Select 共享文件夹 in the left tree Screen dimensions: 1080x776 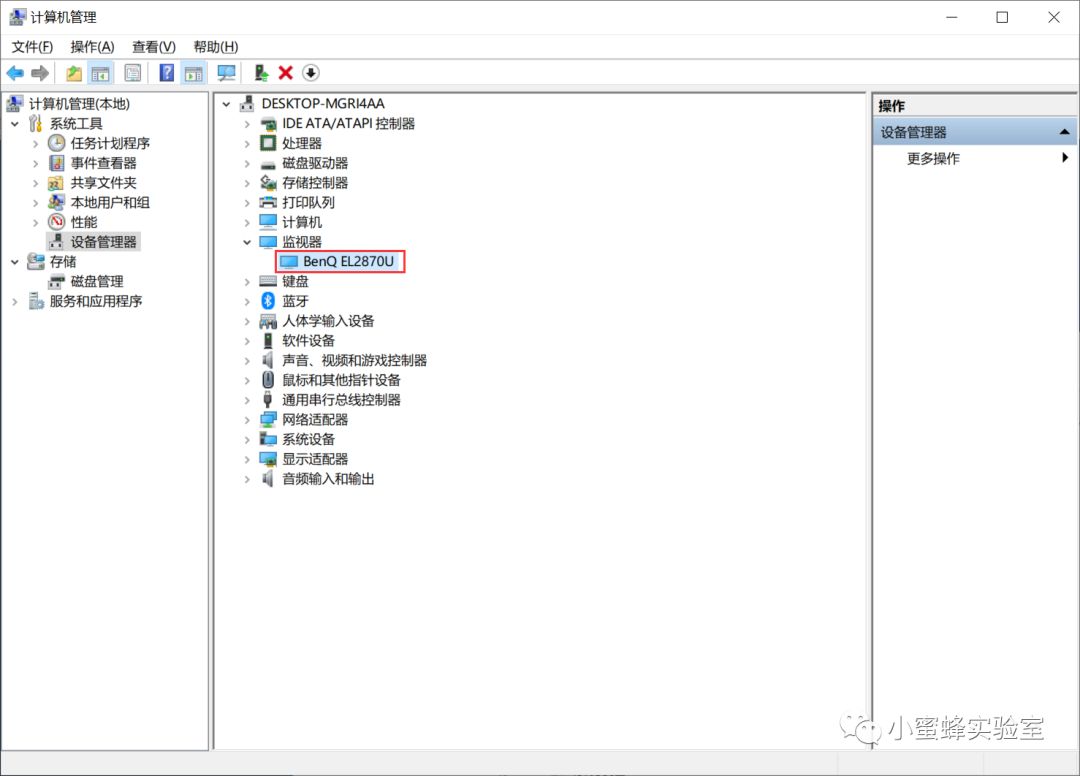(x=103, y=183)
